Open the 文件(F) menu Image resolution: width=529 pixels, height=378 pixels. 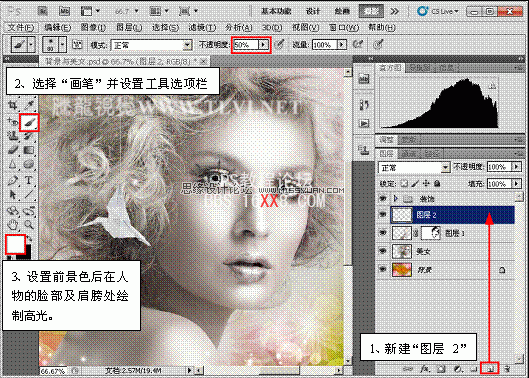tap(21, 27)
